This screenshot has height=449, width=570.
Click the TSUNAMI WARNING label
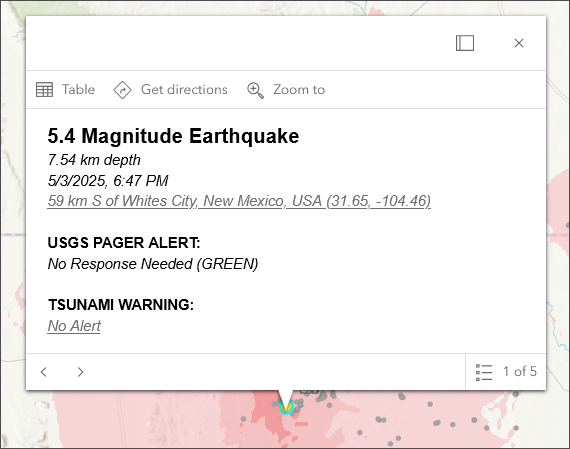[121, 305]
